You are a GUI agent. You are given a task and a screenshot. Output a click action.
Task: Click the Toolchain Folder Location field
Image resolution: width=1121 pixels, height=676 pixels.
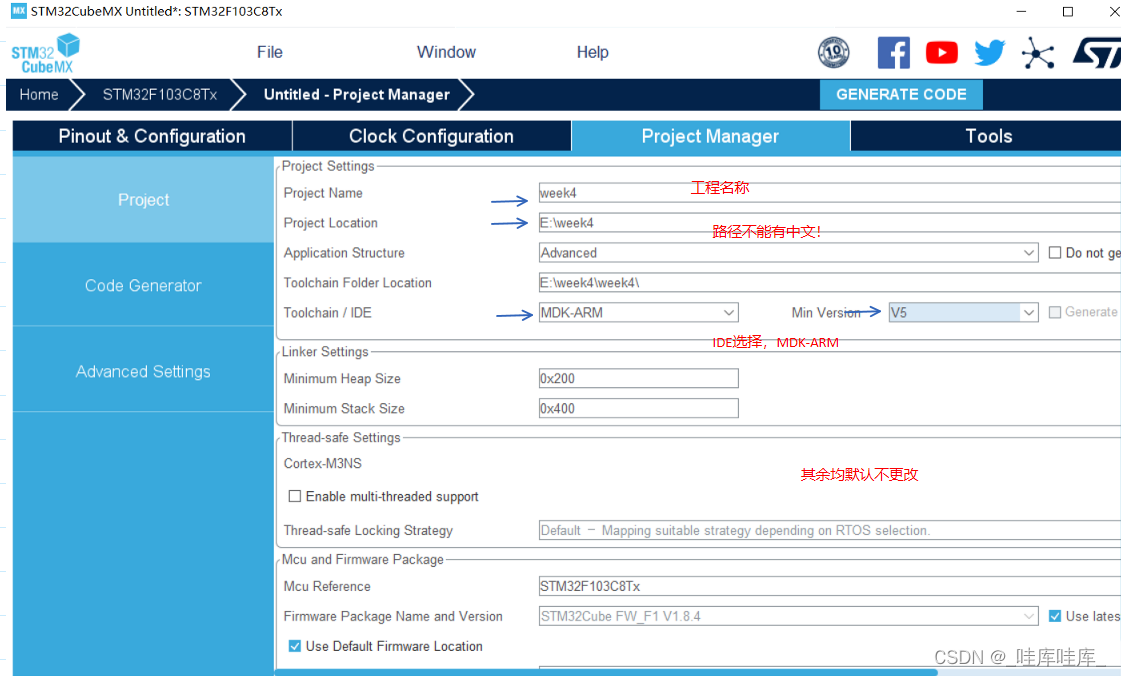(829, 283)
